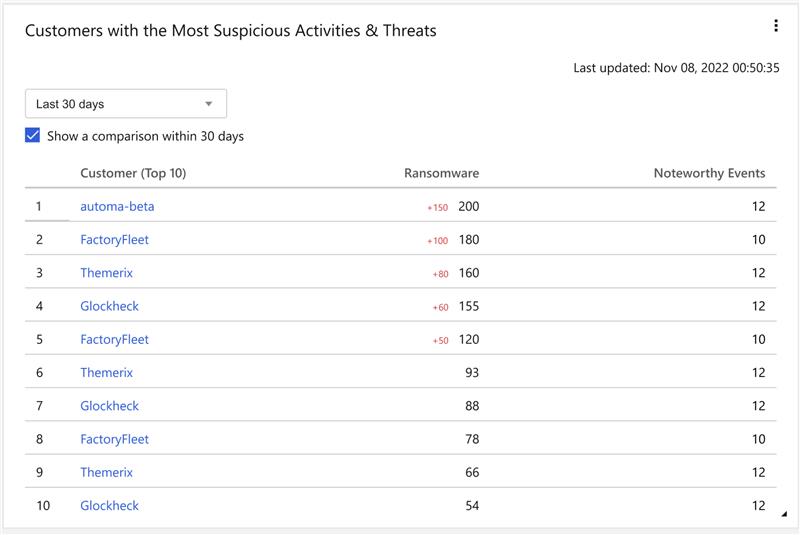Click the resize handle at widget corner

pos(783,514)
